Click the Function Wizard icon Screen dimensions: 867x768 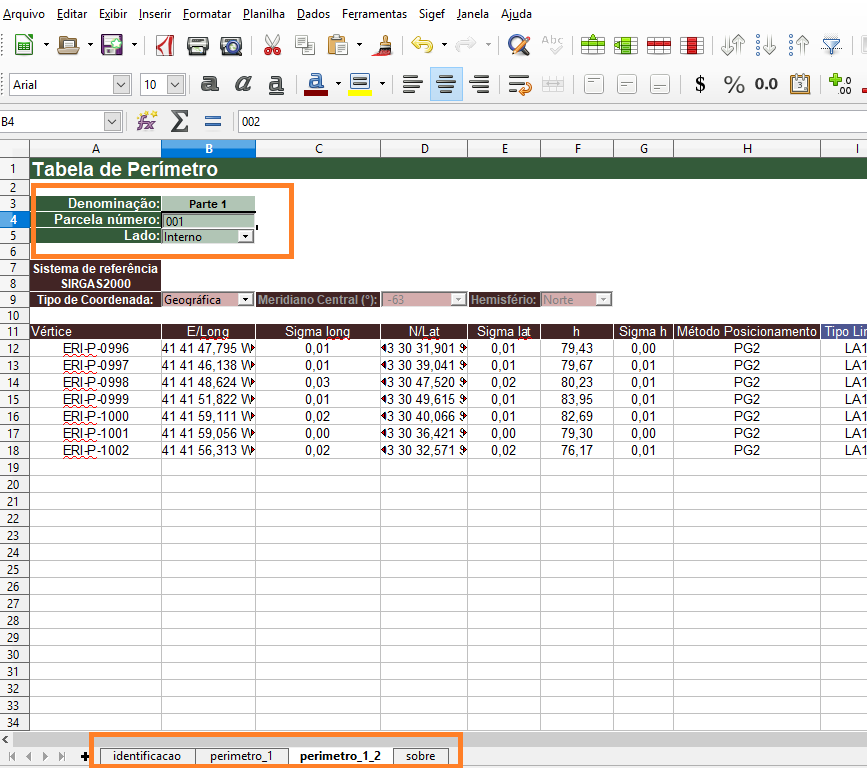pos(147,122)
